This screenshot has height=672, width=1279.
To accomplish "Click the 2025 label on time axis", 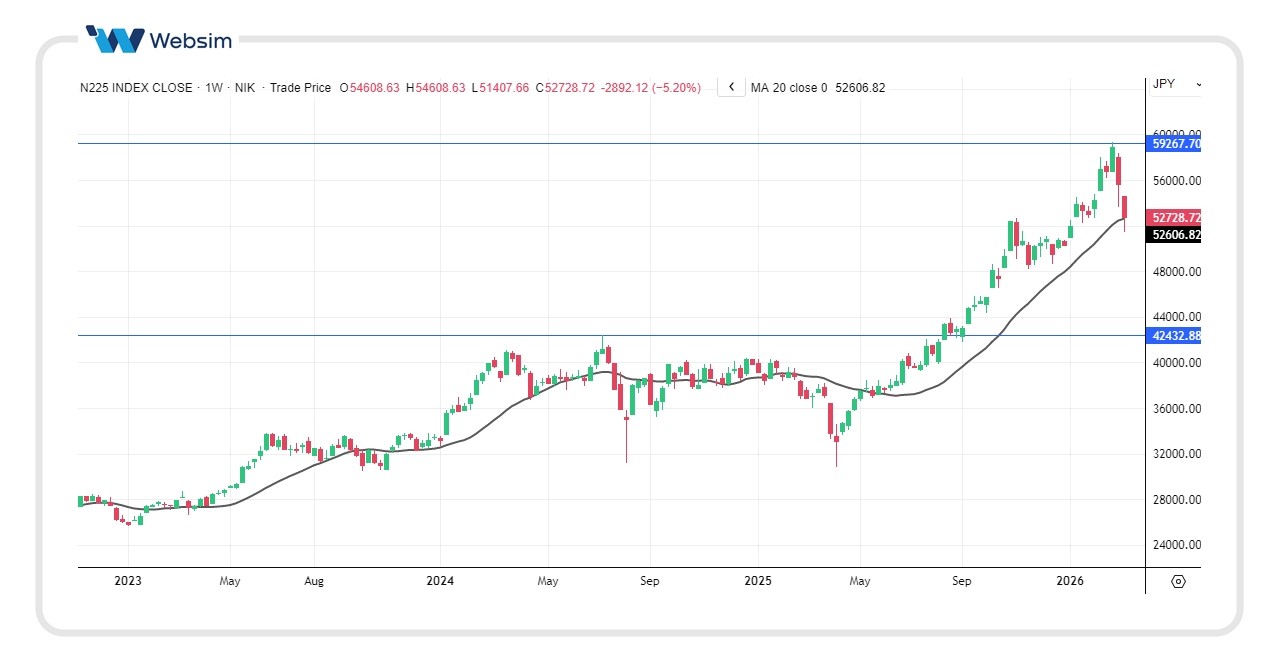I will 758,581.
